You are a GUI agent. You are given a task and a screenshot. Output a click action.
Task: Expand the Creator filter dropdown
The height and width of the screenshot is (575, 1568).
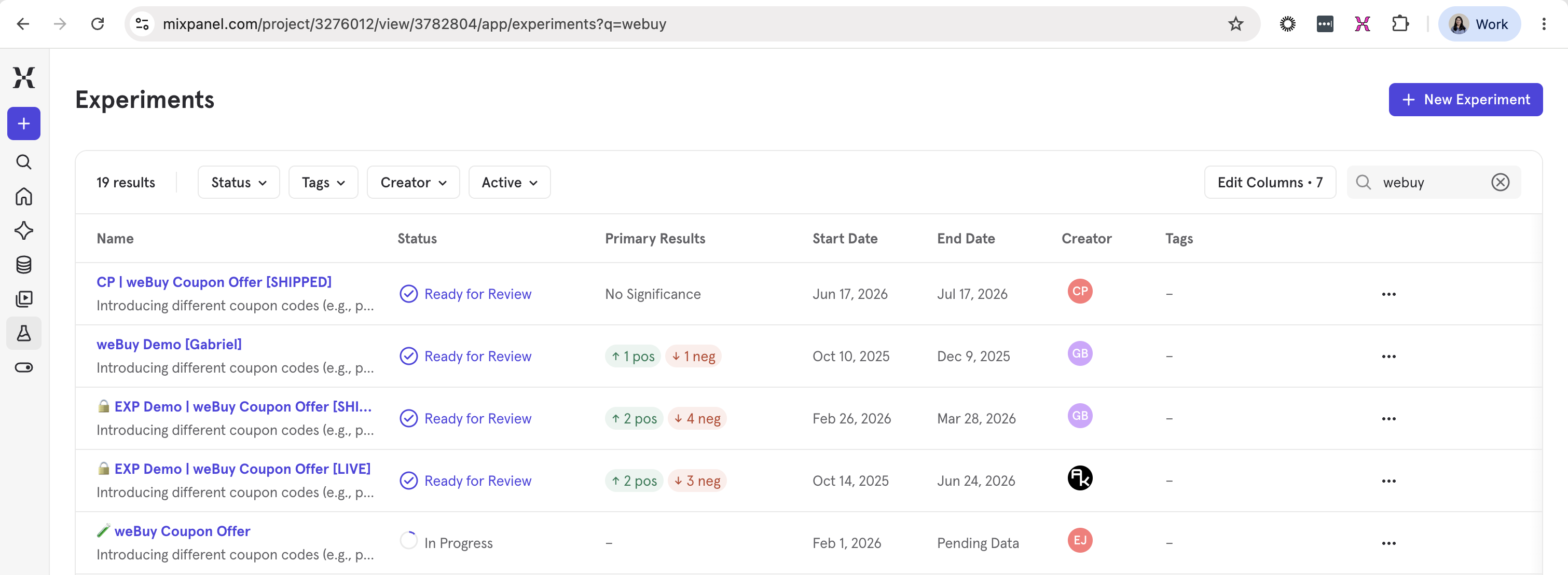414,182
